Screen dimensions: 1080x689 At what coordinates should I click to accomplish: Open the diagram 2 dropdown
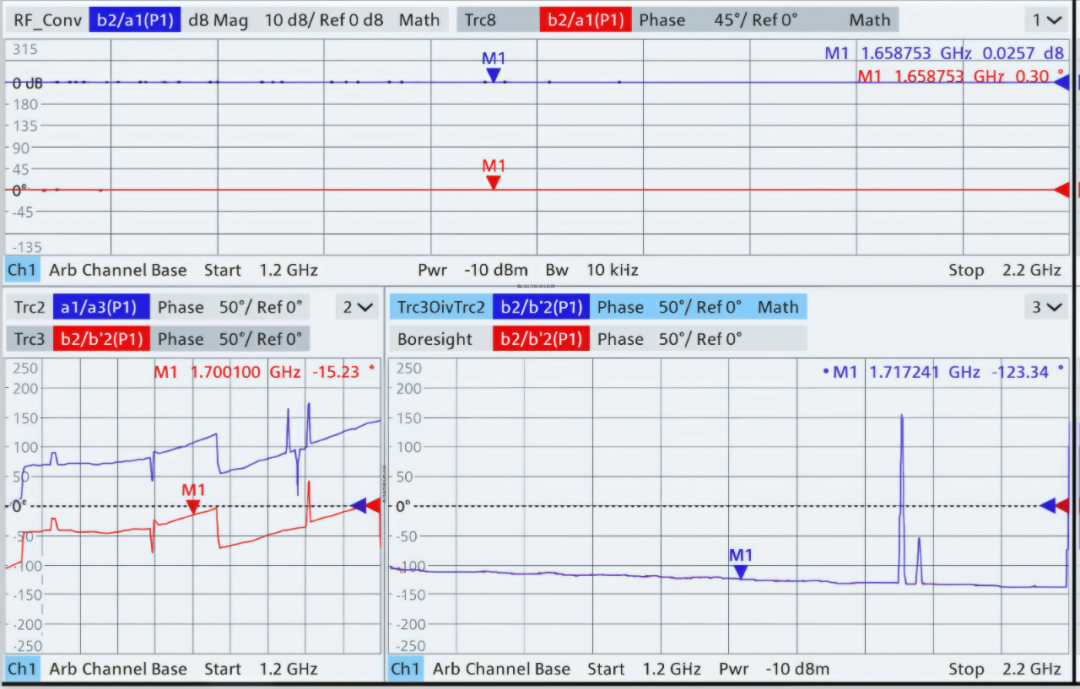point(357,307)
